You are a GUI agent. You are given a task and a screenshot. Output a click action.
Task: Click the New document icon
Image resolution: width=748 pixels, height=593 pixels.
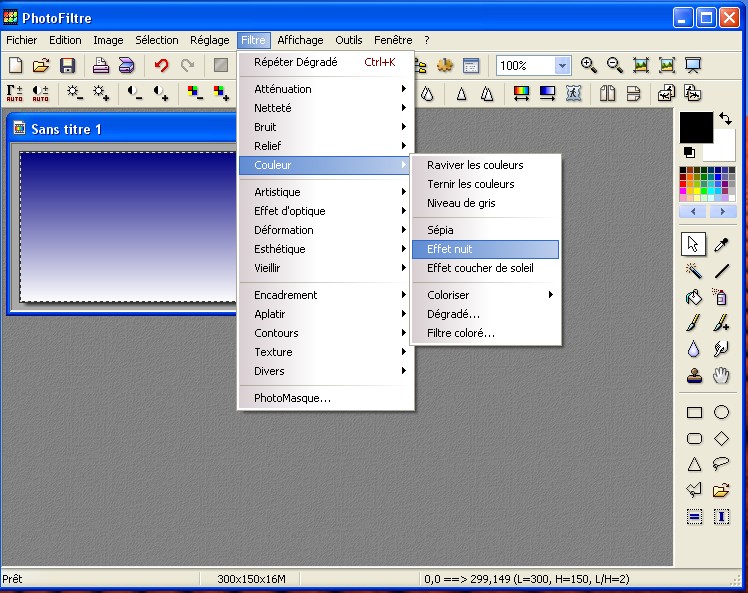click(15, 65)
